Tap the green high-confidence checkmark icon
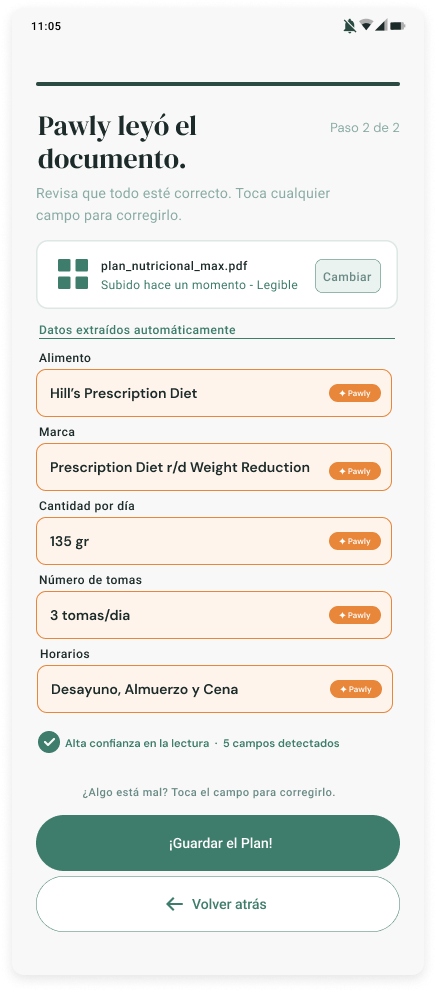The width and height of the screenshot is (436, 991). pos(49,743)
